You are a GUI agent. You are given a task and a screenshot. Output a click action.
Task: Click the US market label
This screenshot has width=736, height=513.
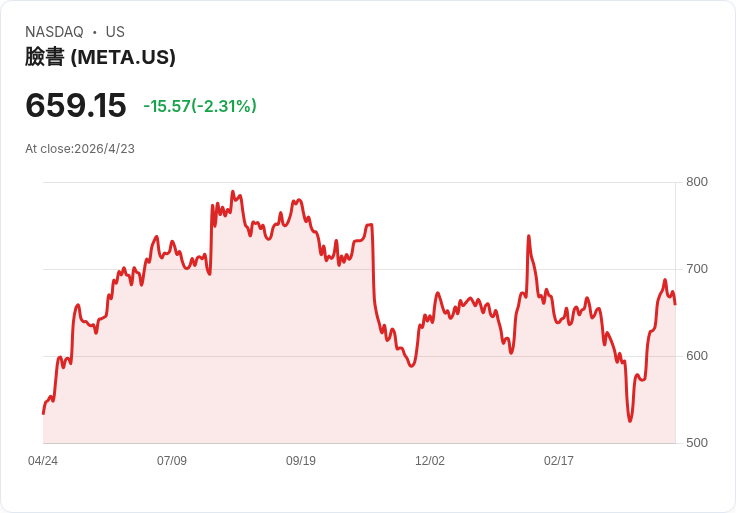click(x=115, y=32)
